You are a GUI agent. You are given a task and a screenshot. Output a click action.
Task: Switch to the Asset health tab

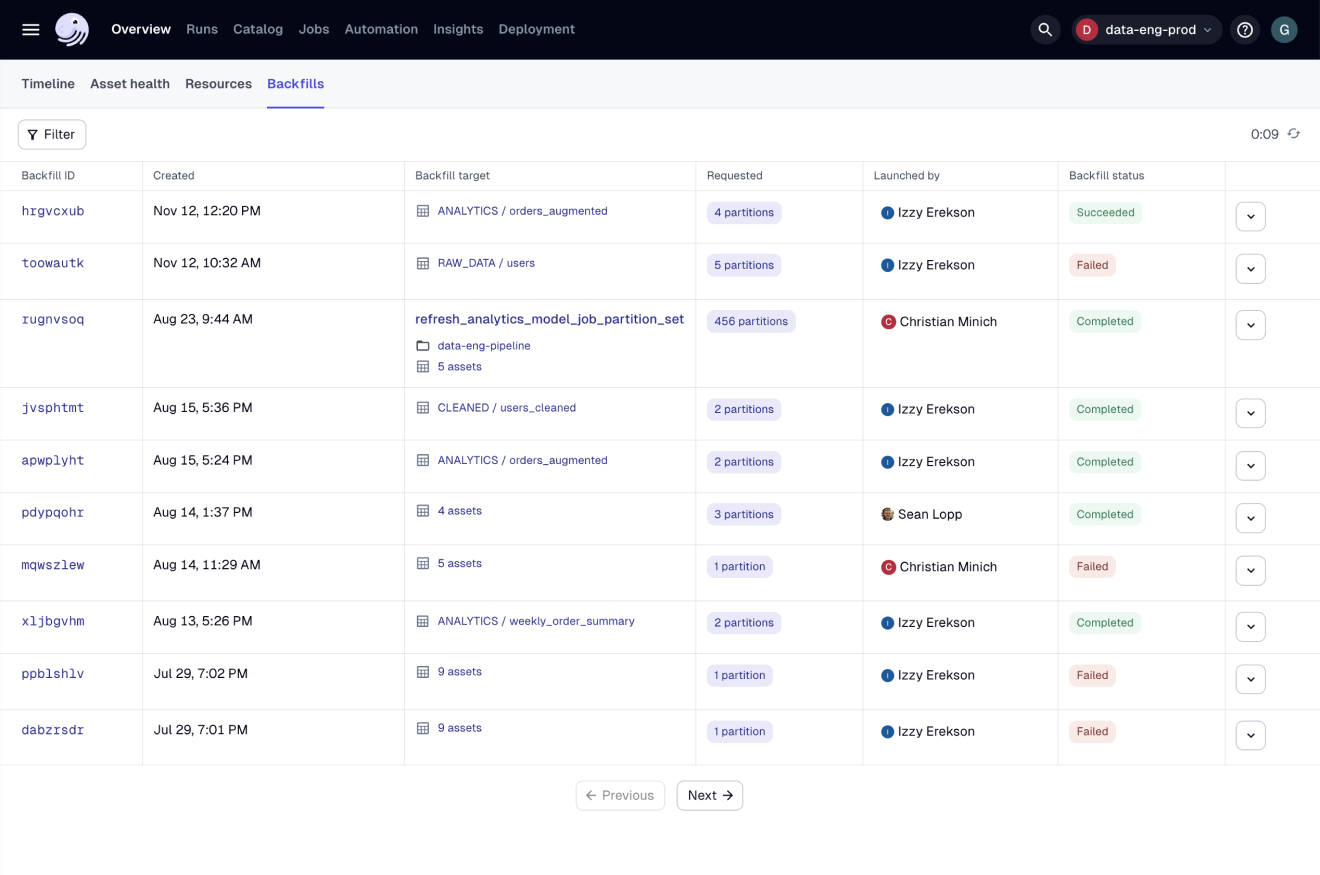[129, 84]
